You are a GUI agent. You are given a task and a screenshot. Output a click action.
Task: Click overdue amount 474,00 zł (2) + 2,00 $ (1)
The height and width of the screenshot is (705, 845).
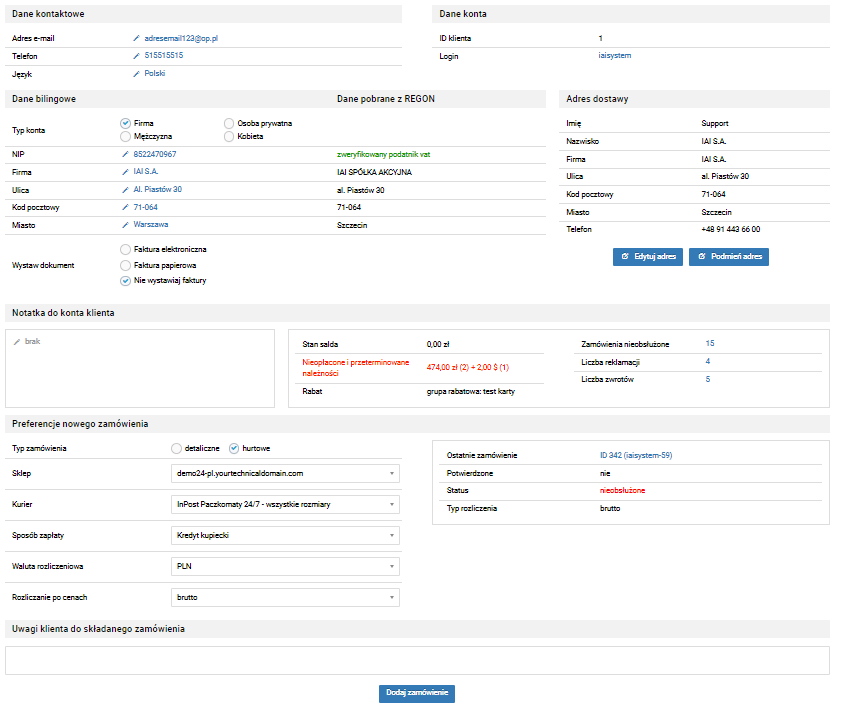point(468,368)
